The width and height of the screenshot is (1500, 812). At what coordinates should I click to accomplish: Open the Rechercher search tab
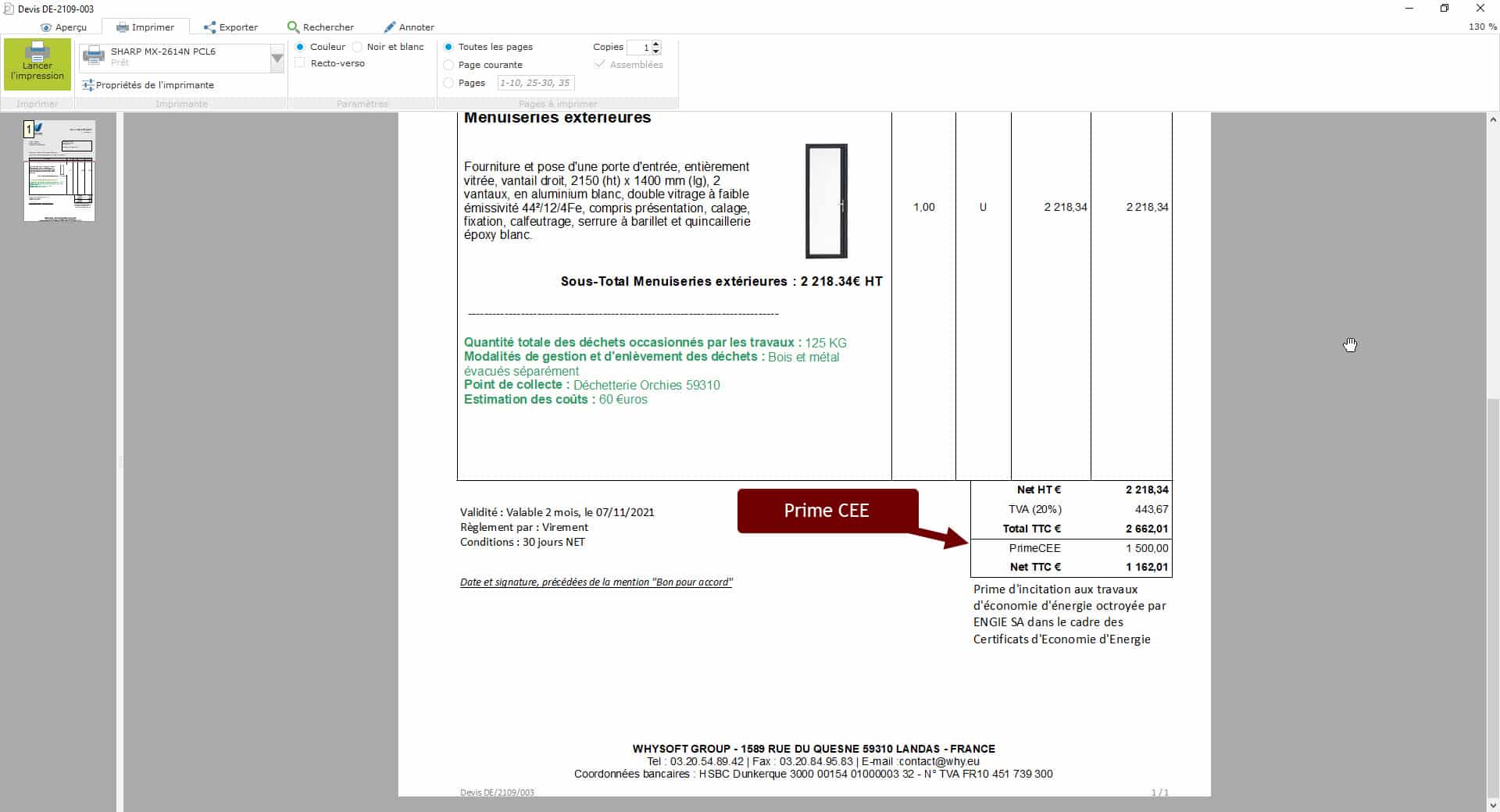tap(320, 27)
